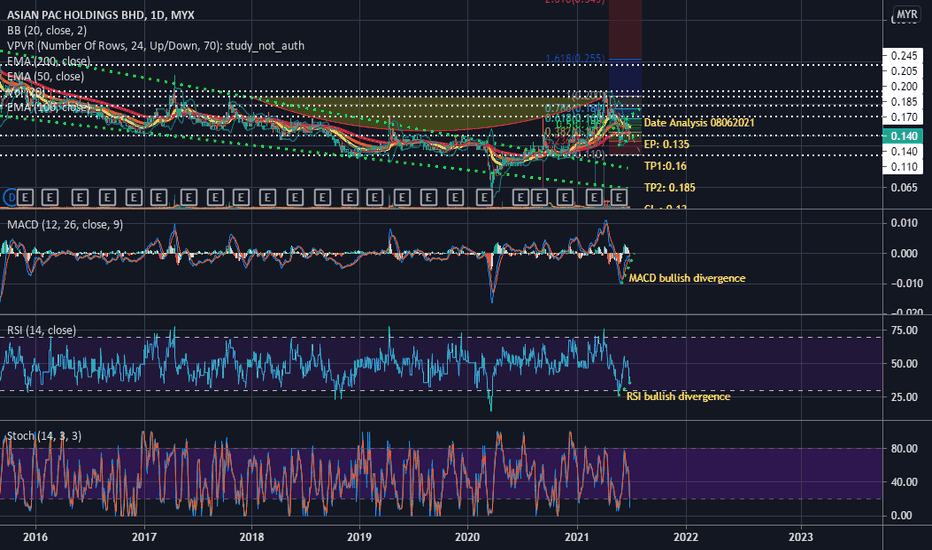
Task: Click the MACD bullish divergence label
Action: 687,278
